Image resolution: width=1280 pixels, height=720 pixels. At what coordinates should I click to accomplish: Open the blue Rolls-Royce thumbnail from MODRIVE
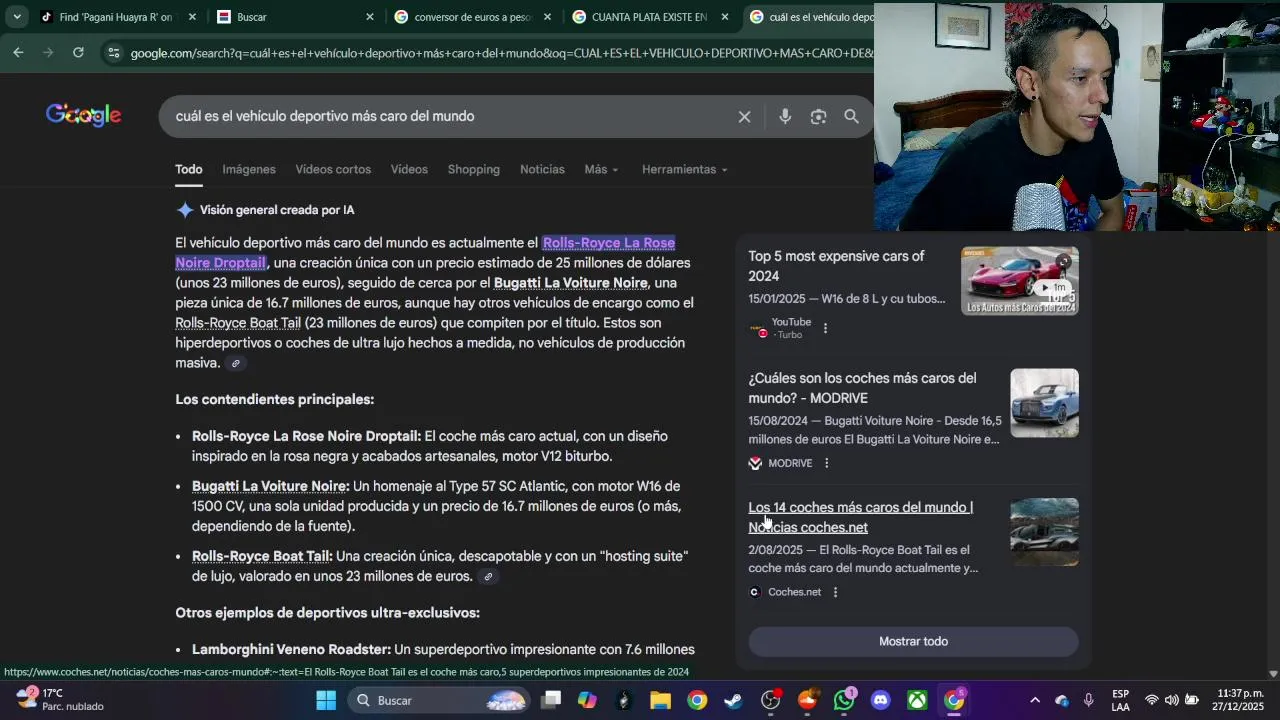pyautogui.click(x=1044, y=403)
